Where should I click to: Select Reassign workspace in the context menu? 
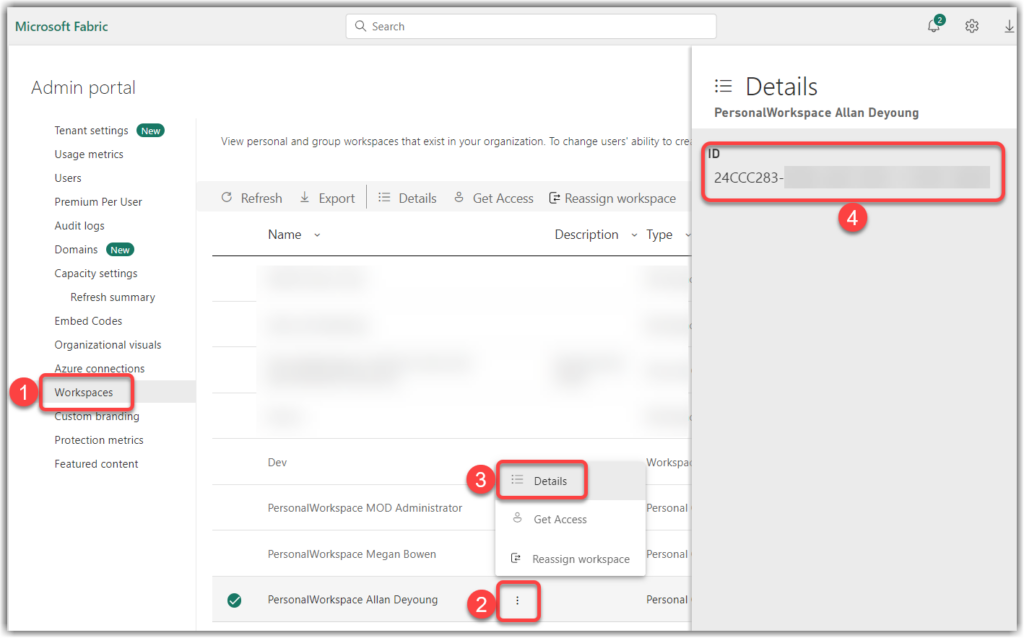[581, 559]
